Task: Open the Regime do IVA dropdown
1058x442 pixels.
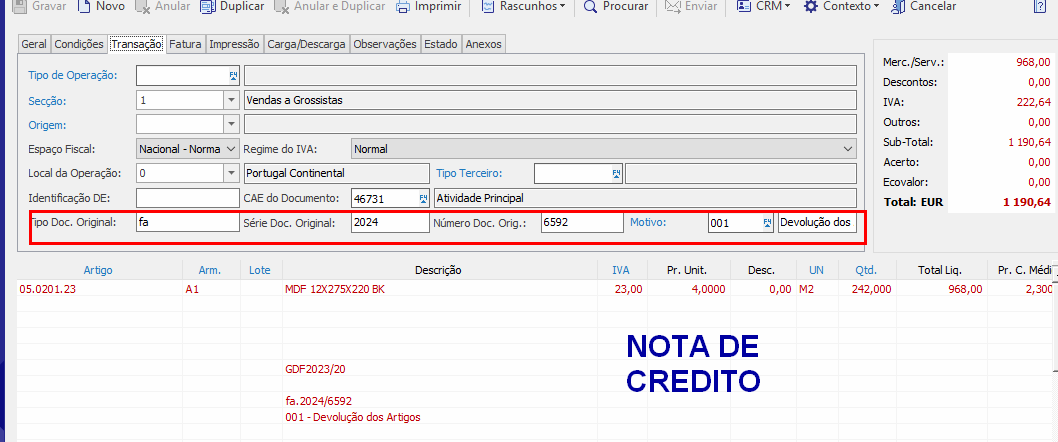Action: 848,149
